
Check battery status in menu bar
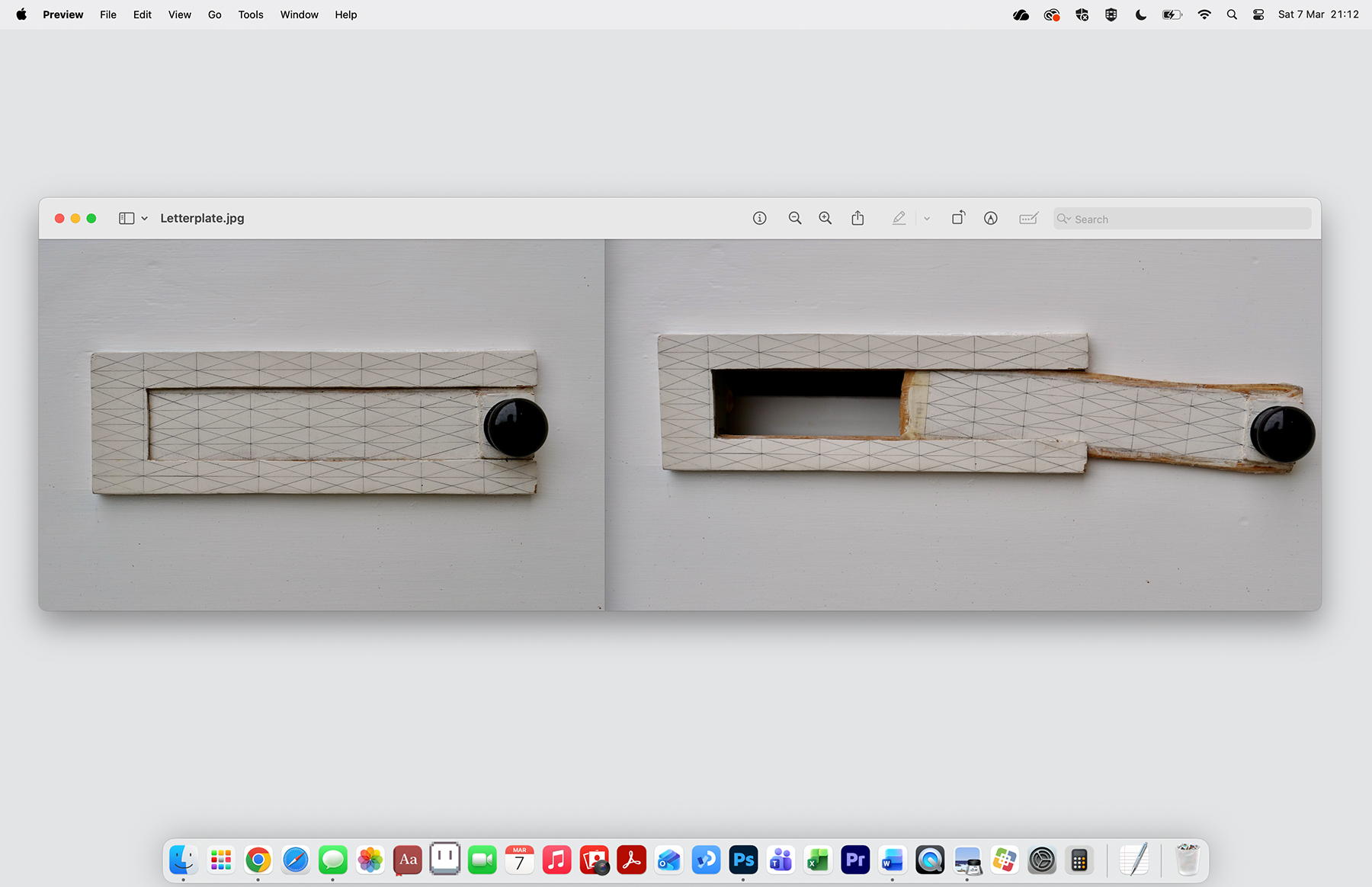[x=1172, y=14]
